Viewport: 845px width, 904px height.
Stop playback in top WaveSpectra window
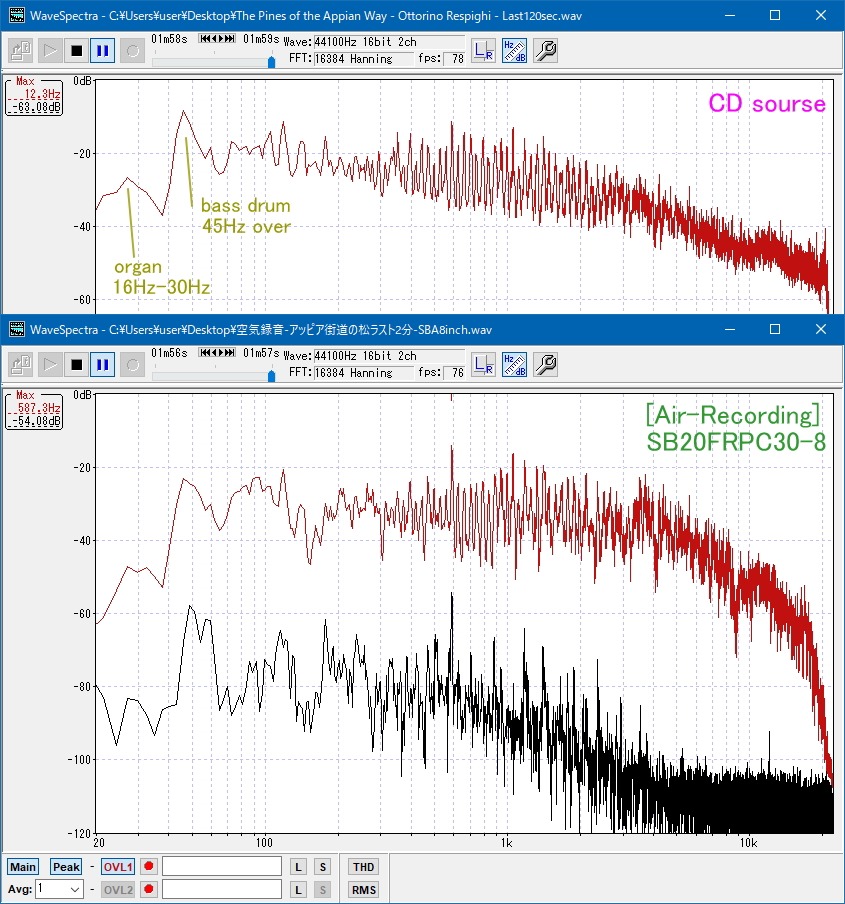coord(76,51)
